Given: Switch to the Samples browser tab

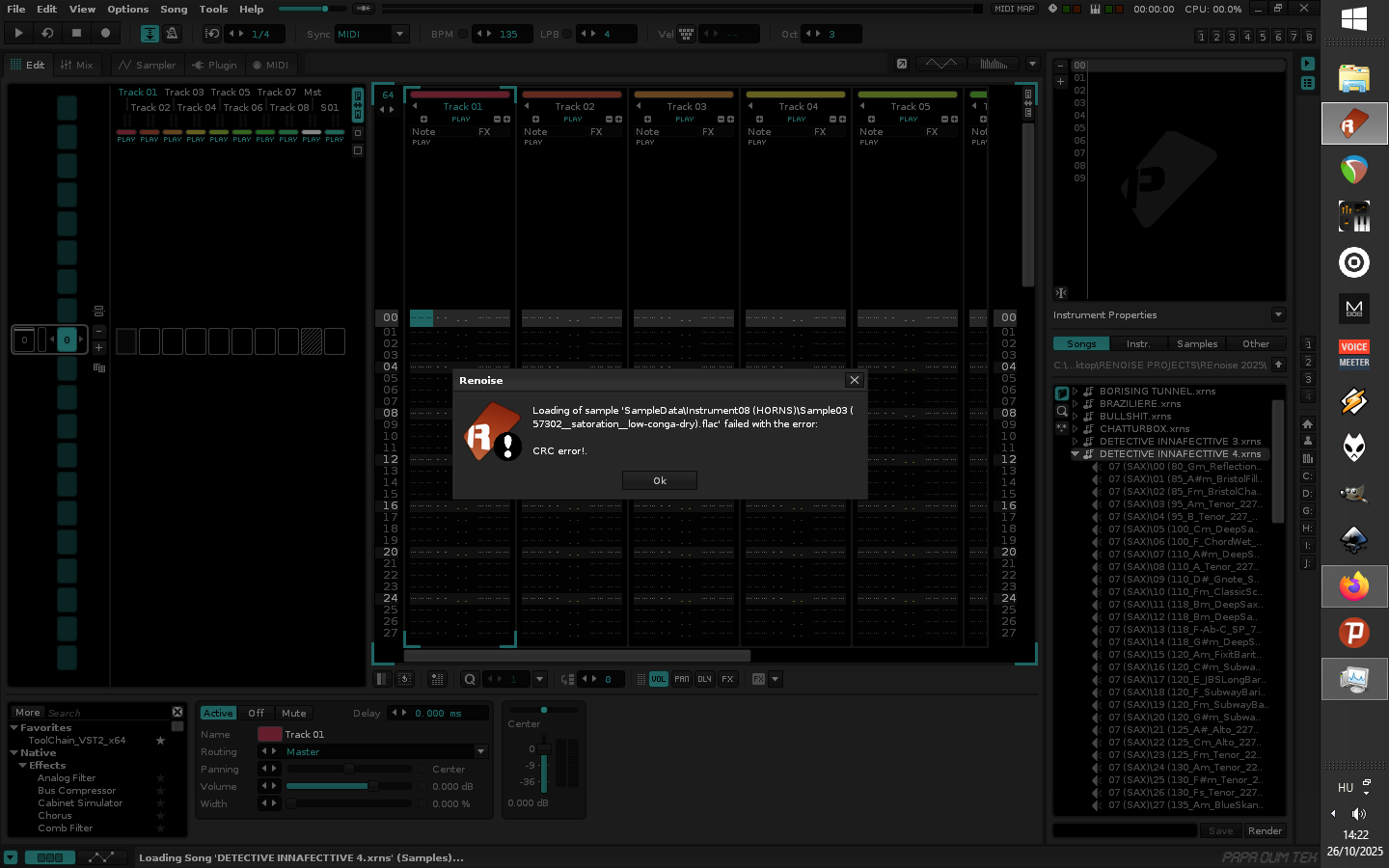Looking at the screenshot, I should coord(1197,343).
